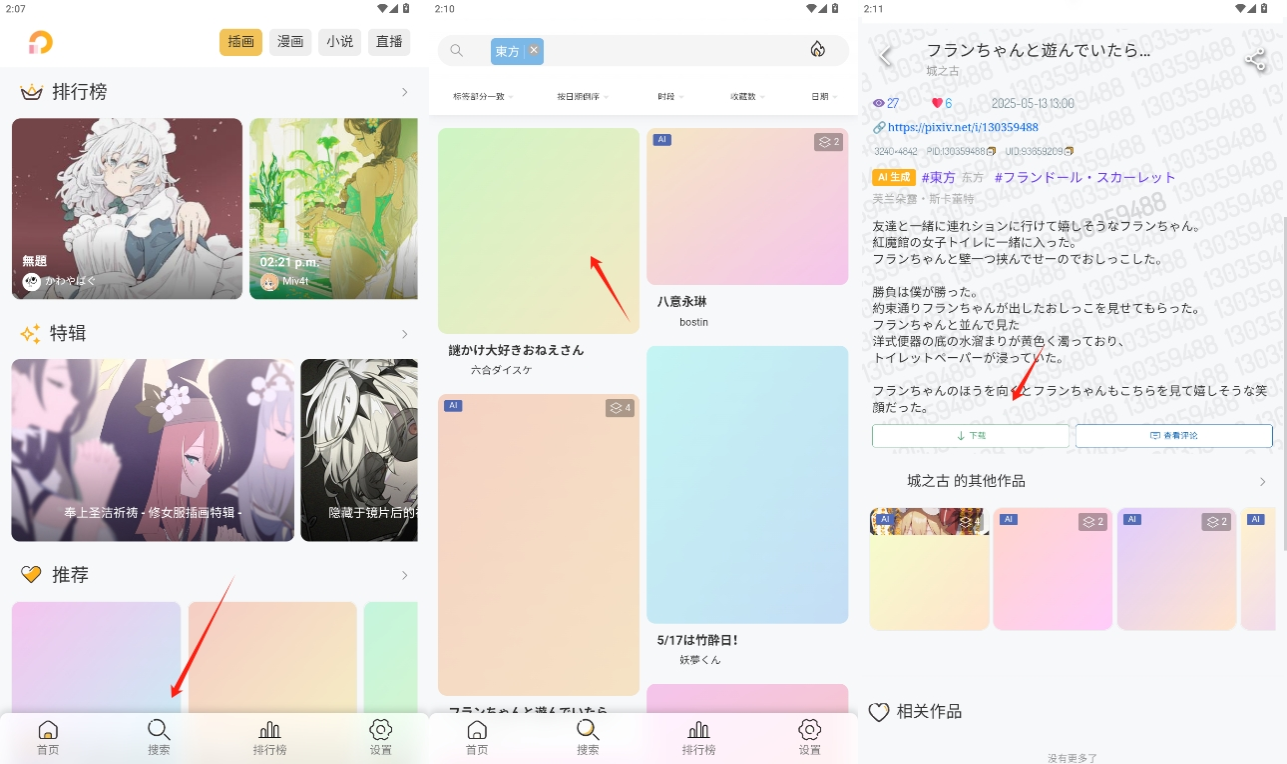Open 搜索 in the home screen's bottom bar

[159, 737]
